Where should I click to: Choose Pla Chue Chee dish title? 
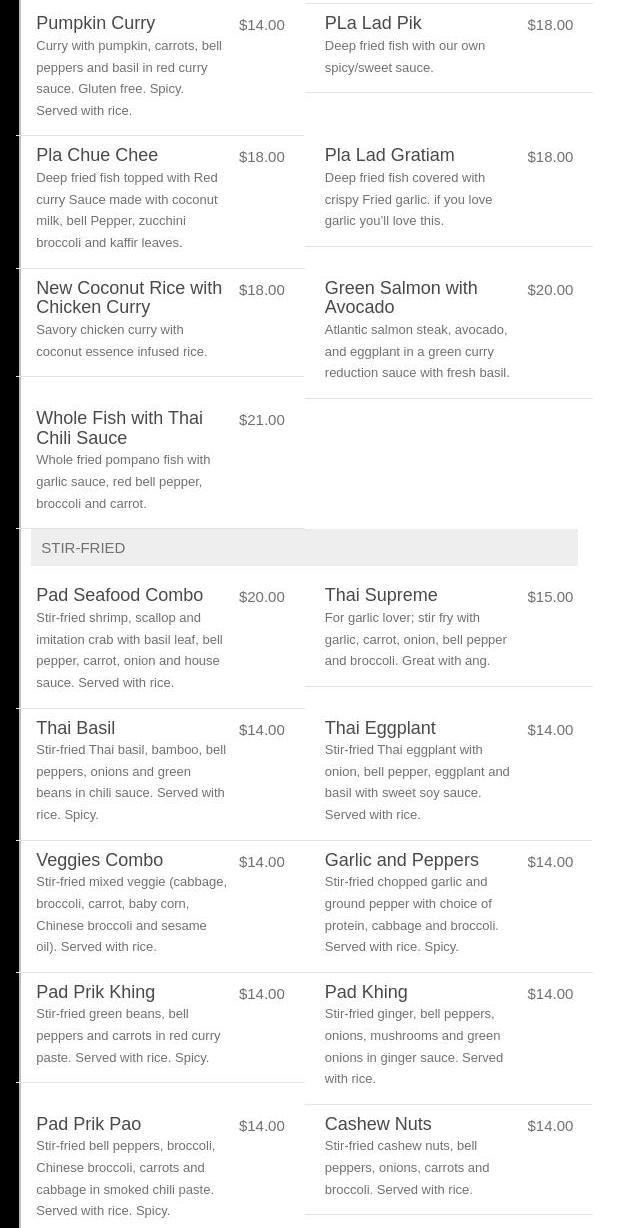(x=97, y=155)
